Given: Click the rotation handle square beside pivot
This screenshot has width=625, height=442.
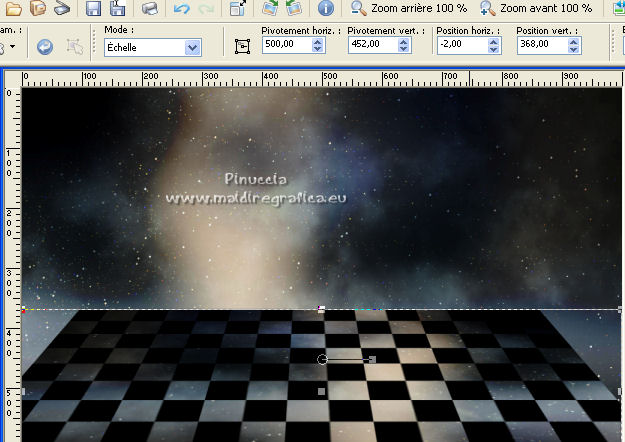Looking at the screenshot, I should 372,359.
